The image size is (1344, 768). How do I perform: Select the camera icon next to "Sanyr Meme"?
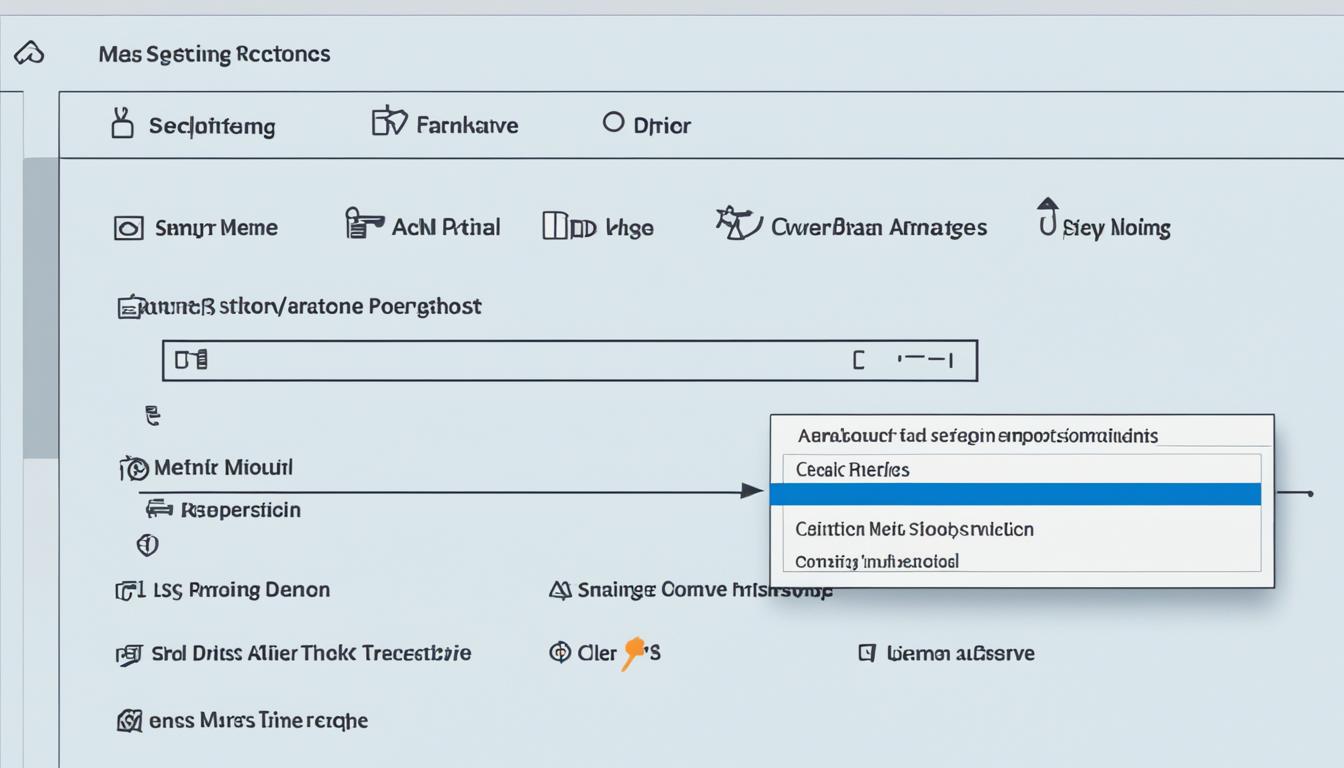pyautogui.click(x=128, y=227)
